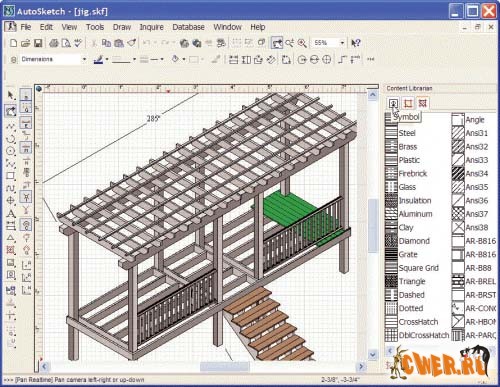Expand the Dimensions layer dropdown
Screen dimensions: 500x387
tap(84, 59)
